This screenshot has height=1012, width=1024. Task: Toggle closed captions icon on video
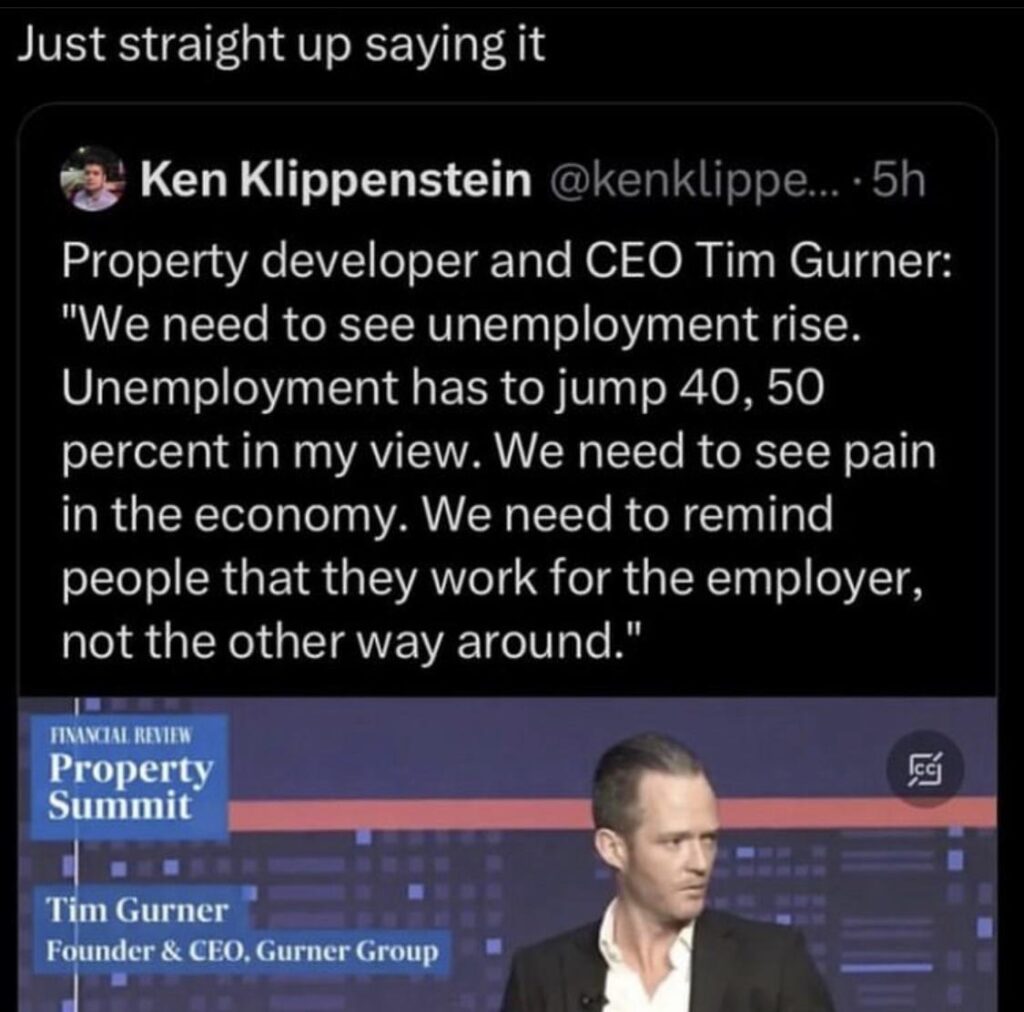[924, 770]
